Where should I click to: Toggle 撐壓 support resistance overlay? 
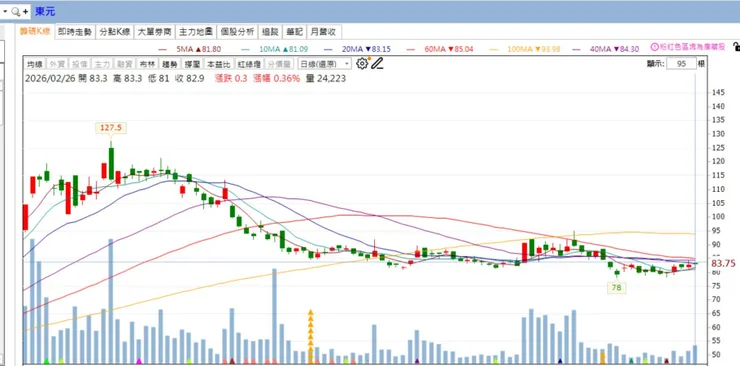point(192,64)
